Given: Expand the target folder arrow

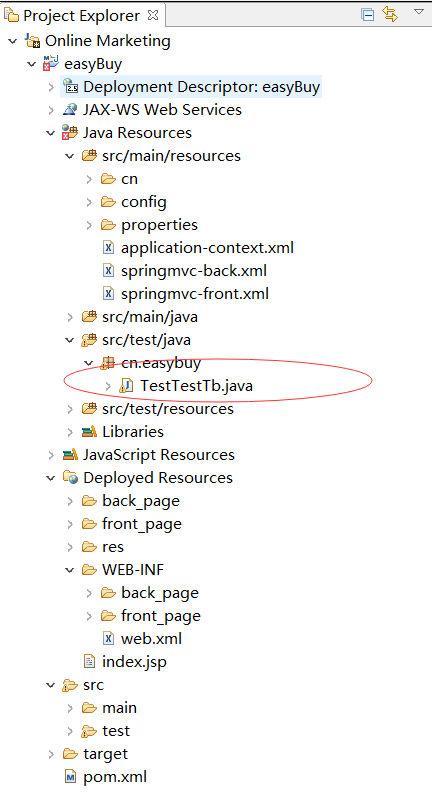Looking at the screenshot, I should click(51, 754).
